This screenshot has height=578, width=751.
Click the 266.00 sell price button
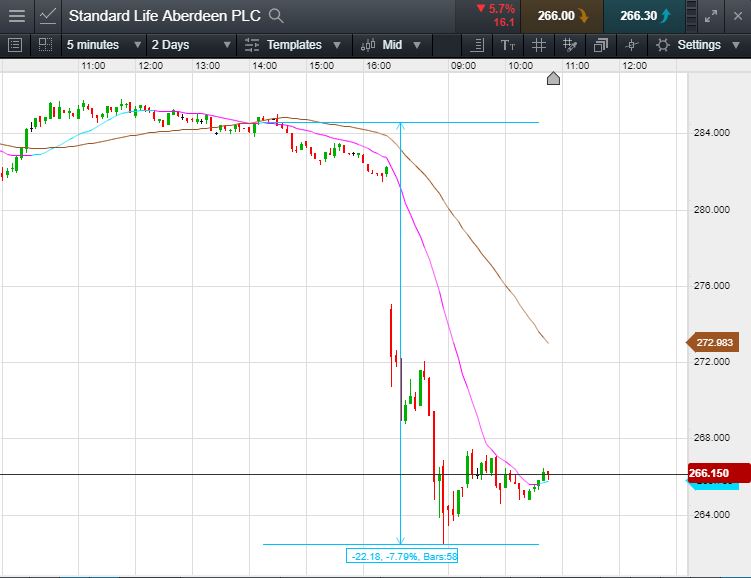(562, 16)
